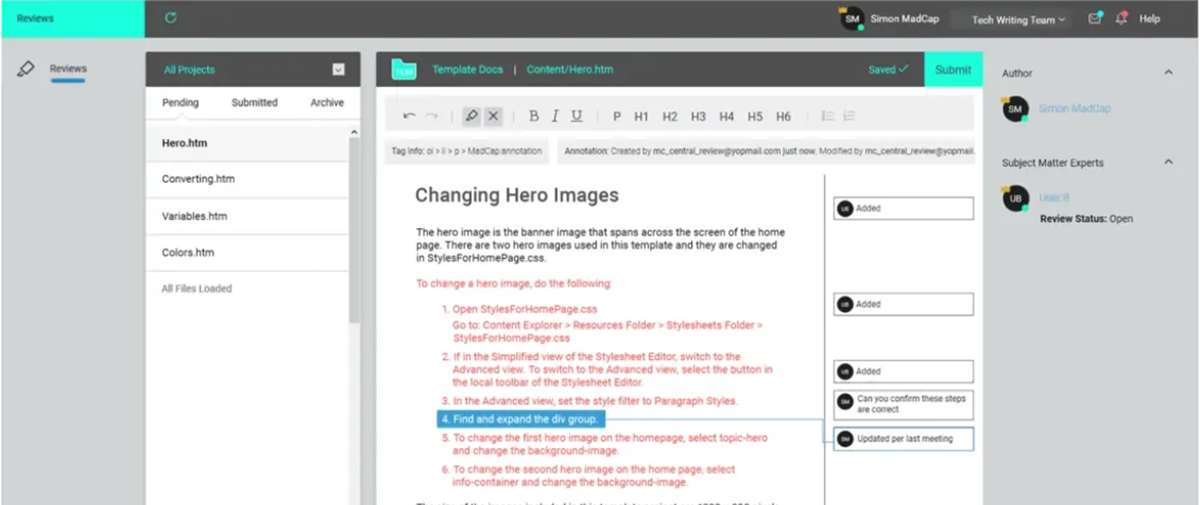
Task: Open Simon MadCap author link
Action: tap(1074, 108)
